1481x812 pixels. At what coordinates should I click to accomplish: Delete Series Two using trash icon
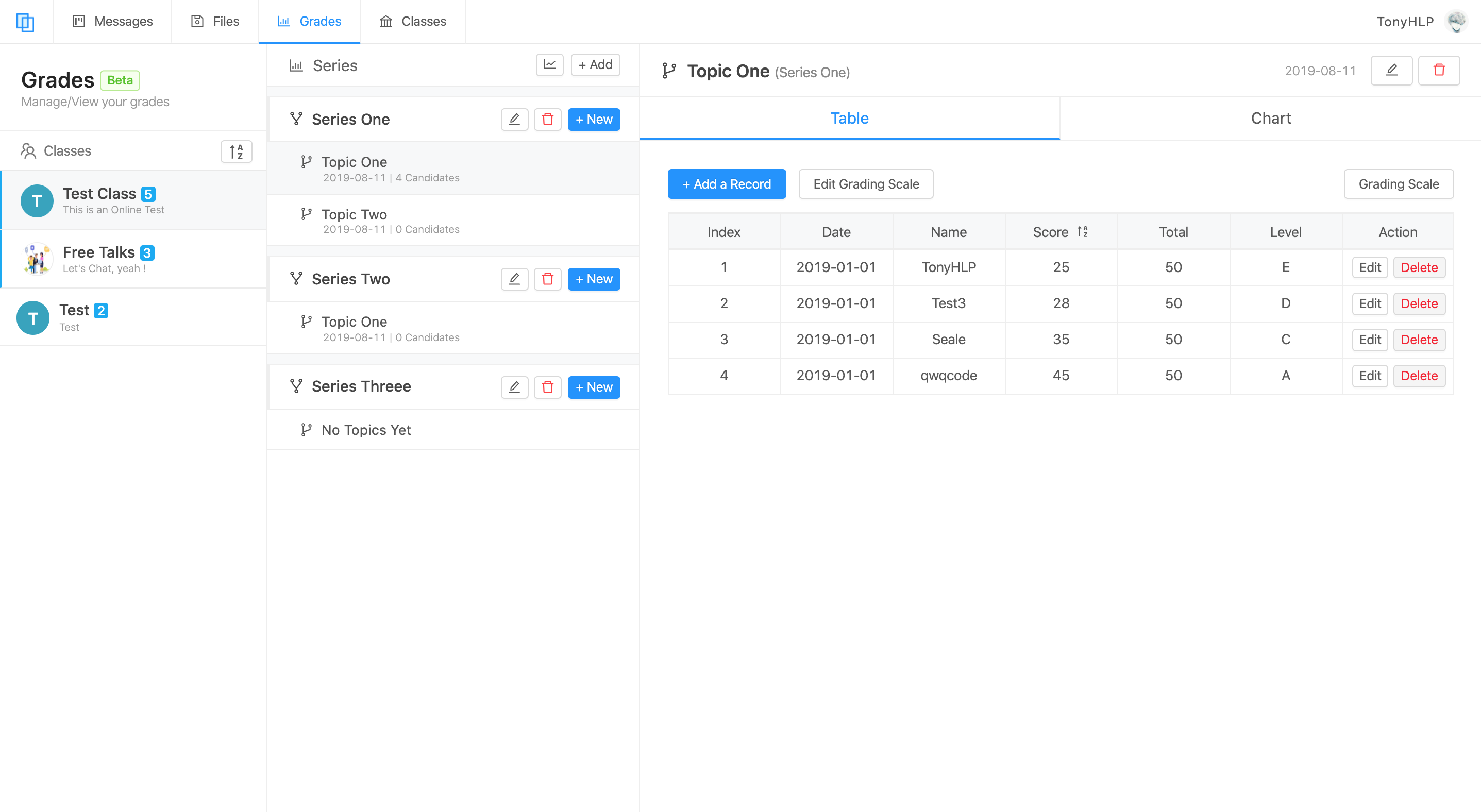547,279
